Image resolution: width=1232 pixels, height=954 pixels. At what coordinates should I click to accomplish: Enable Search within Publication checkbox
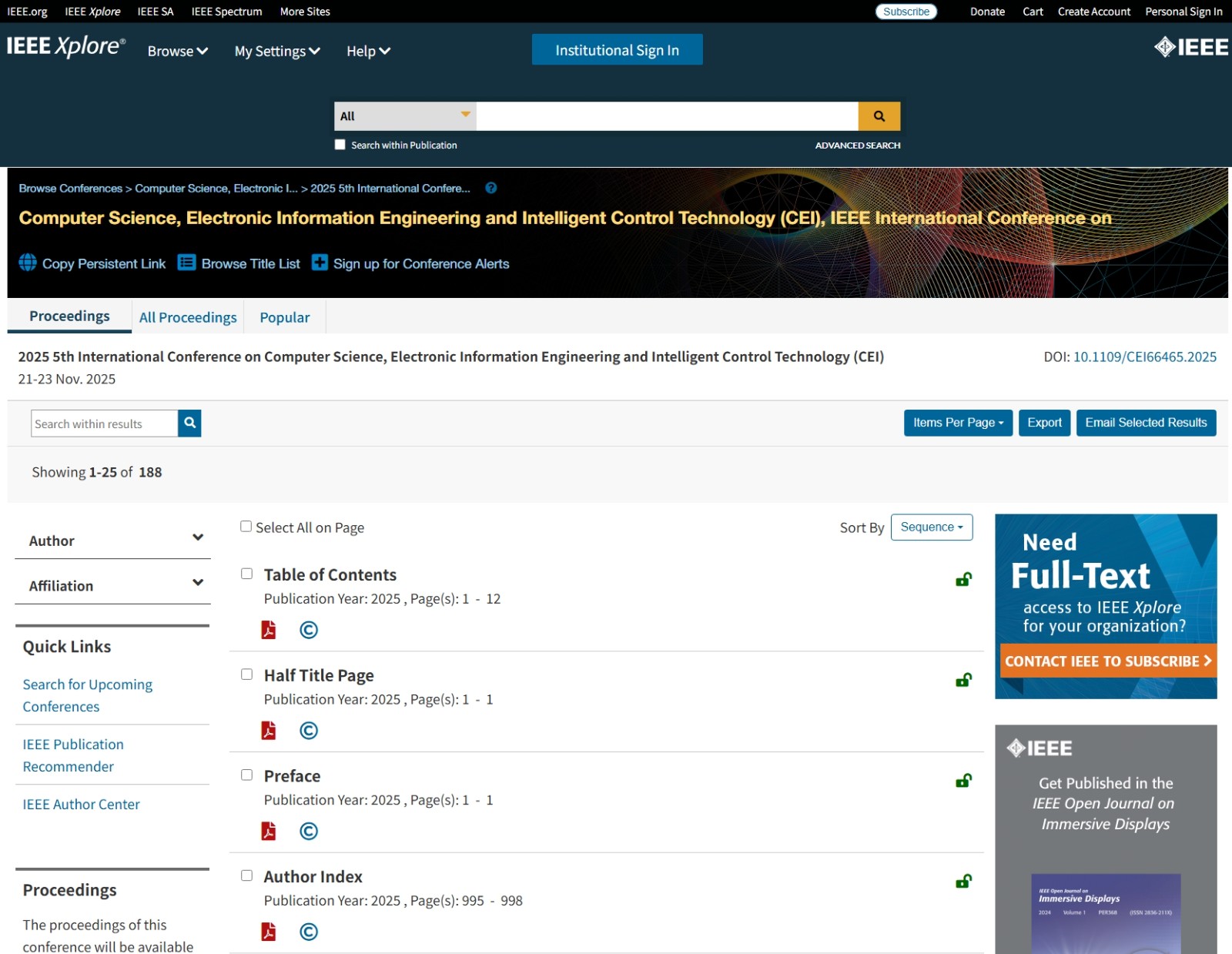coord(340,145)
